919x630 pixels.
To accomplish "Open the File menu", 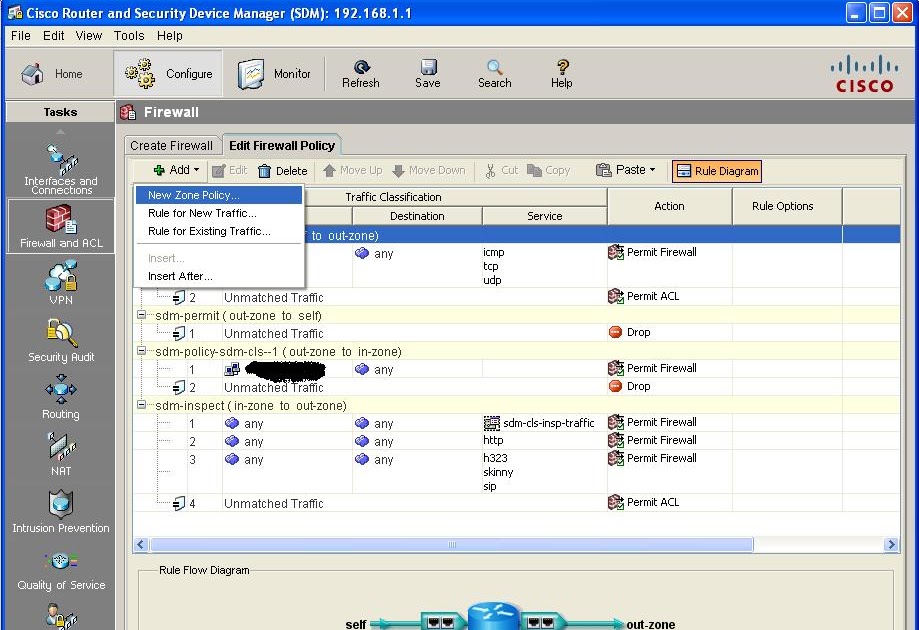I will [21, 36].
